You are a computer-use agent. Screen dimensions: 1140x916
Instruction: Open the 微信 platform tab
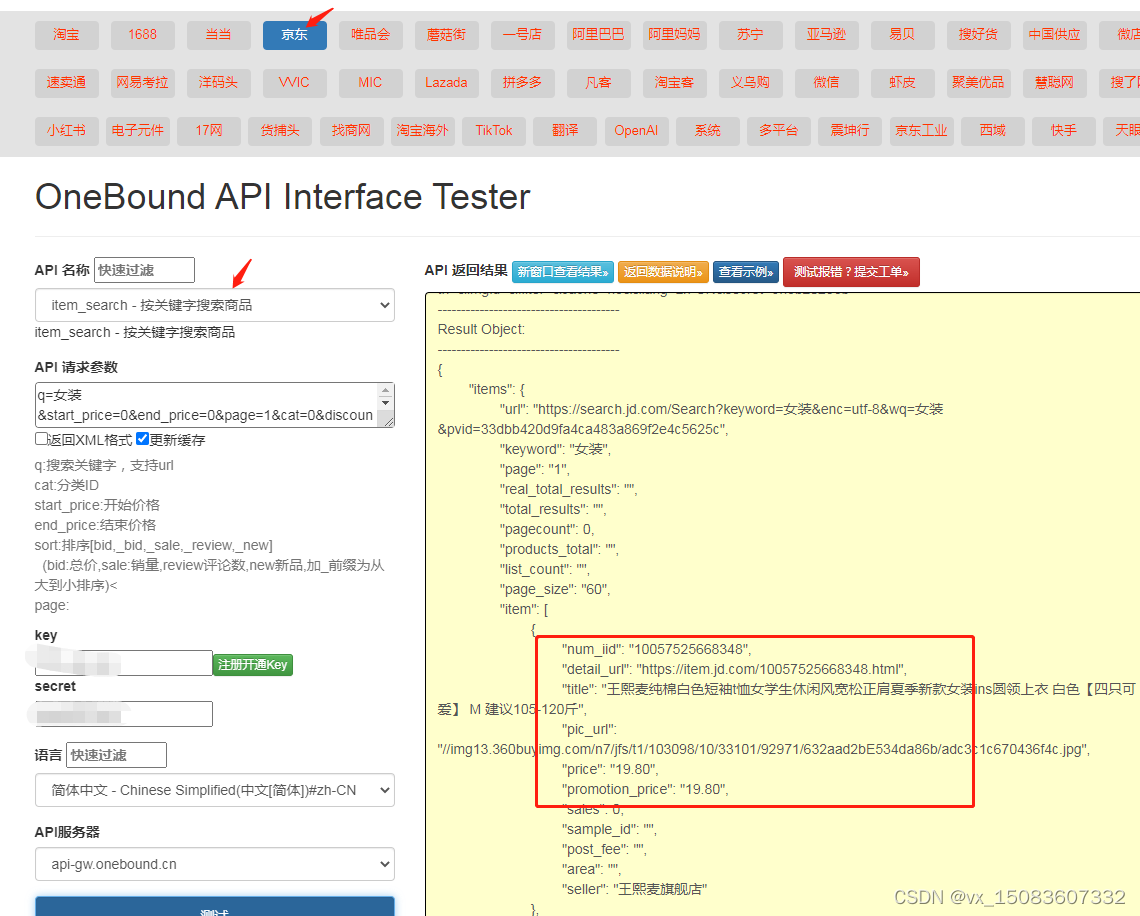(827, 83)
